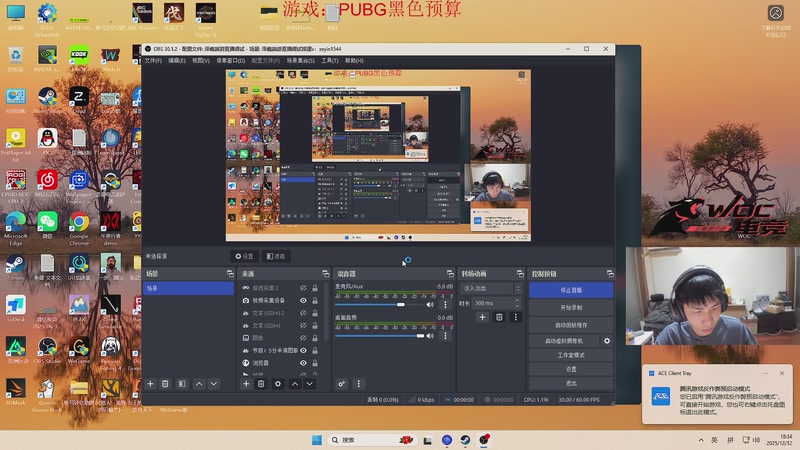
Task: Open the 淡入淡出 transition combo box
Action: (x=491, y=288)
